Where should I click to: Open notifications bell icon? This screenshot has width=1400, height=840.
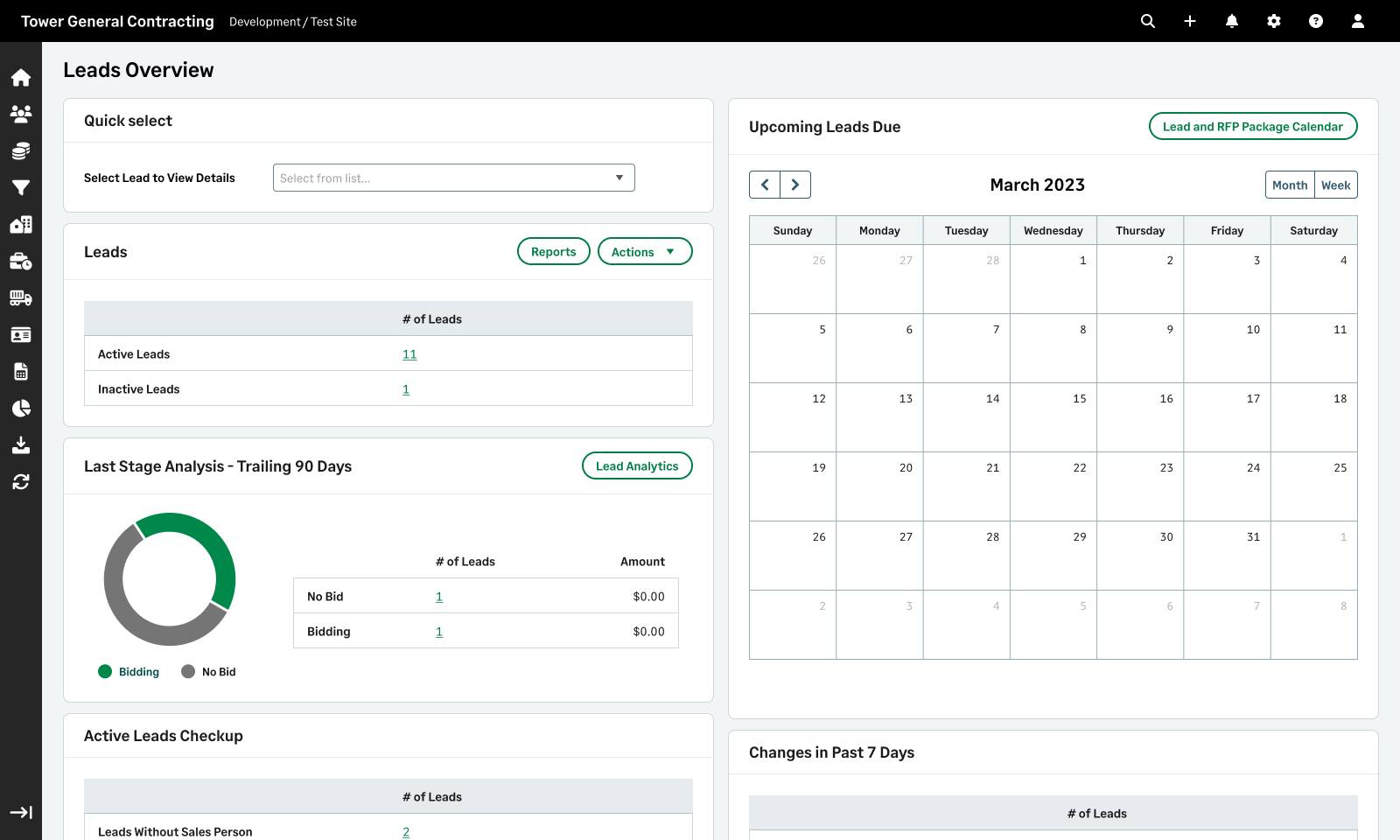[x=1232, y=21]
